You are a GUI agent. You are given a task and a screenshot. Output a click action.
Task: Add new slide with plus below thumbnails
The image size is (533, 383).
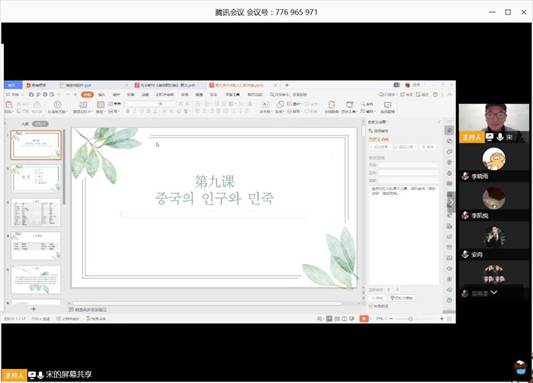coord(33,309)
